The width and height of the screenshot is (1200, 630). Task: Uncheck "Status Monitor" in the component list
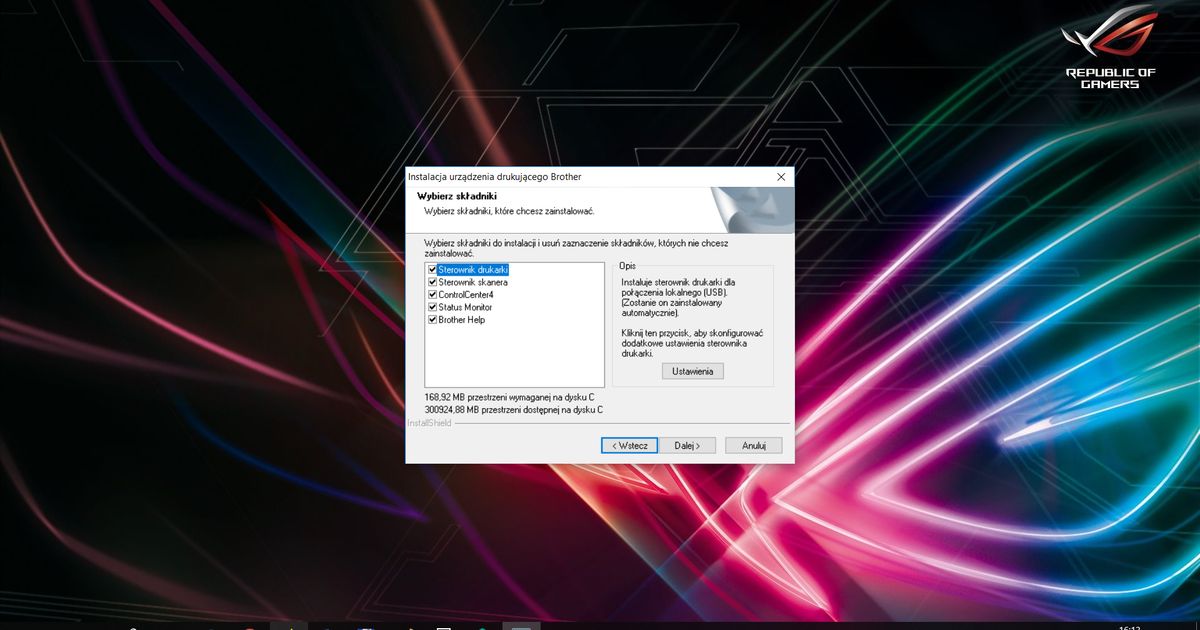click(x=432, y=307)
